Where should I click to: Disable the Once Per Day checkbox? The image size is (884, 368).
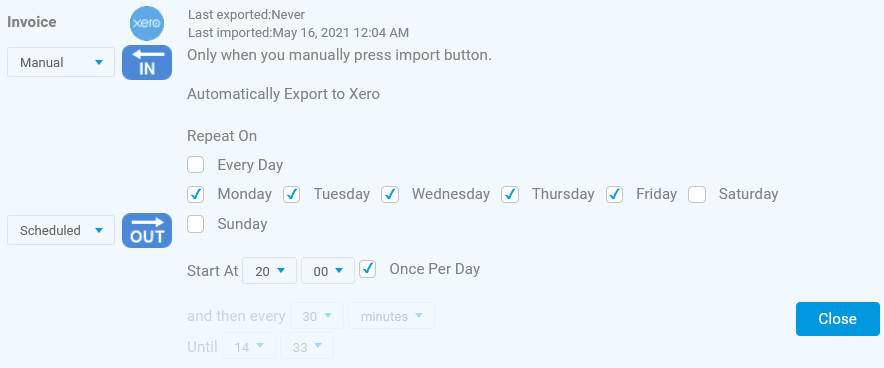click(x=368, y=269)
